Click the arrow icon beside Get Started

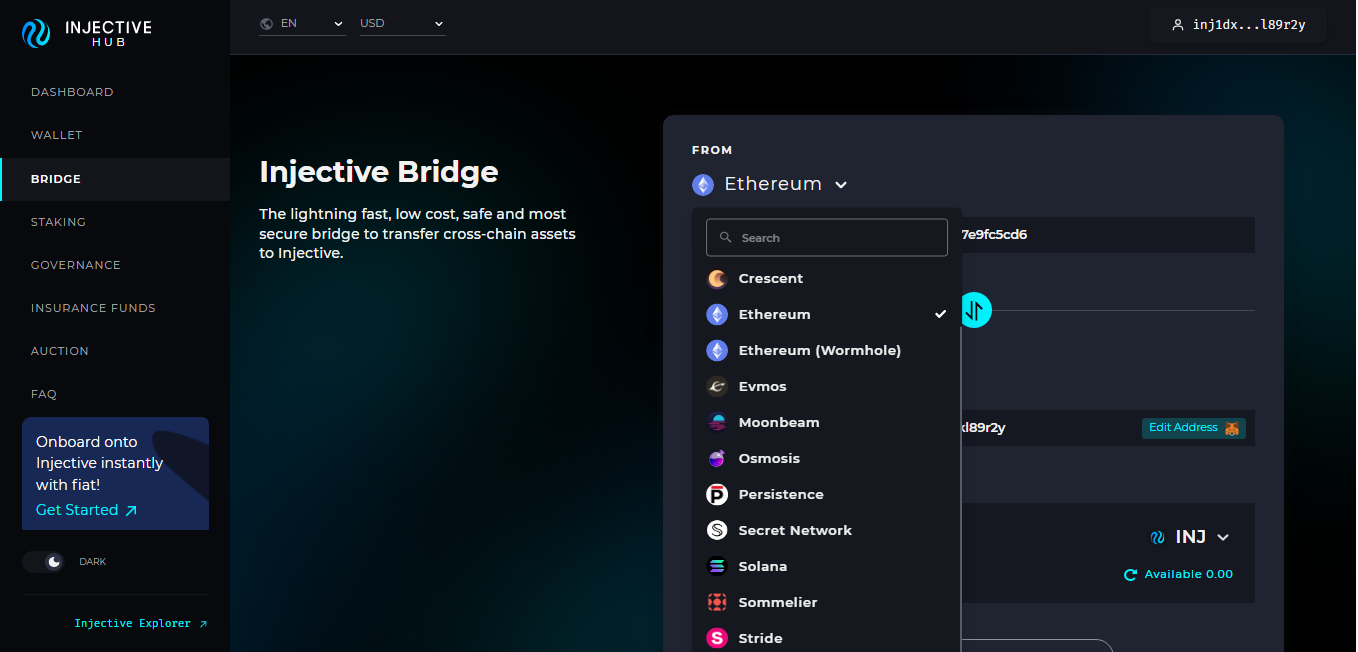tap(130, 510)
